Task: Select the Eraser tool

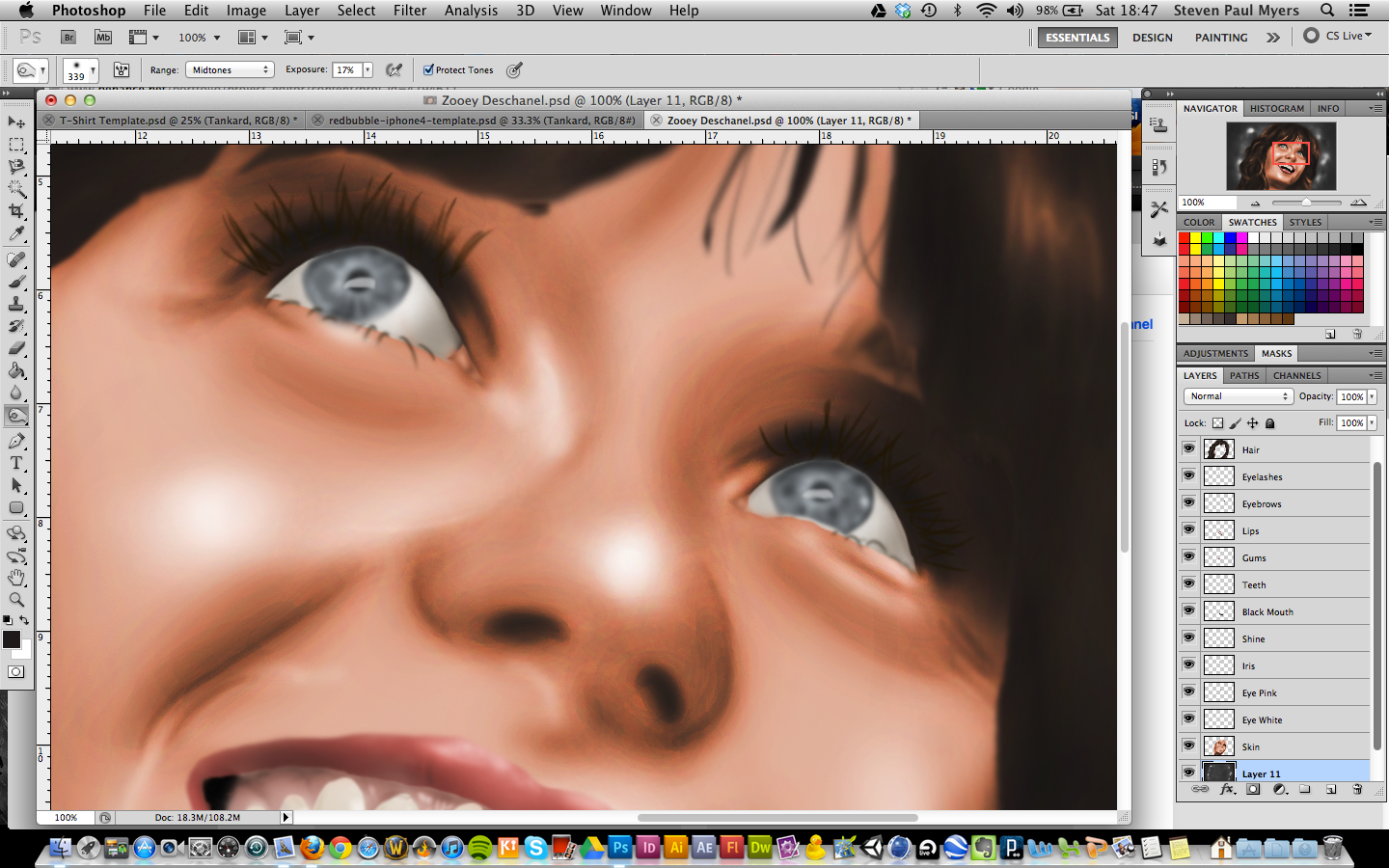Action: click(x=16, y=349)
